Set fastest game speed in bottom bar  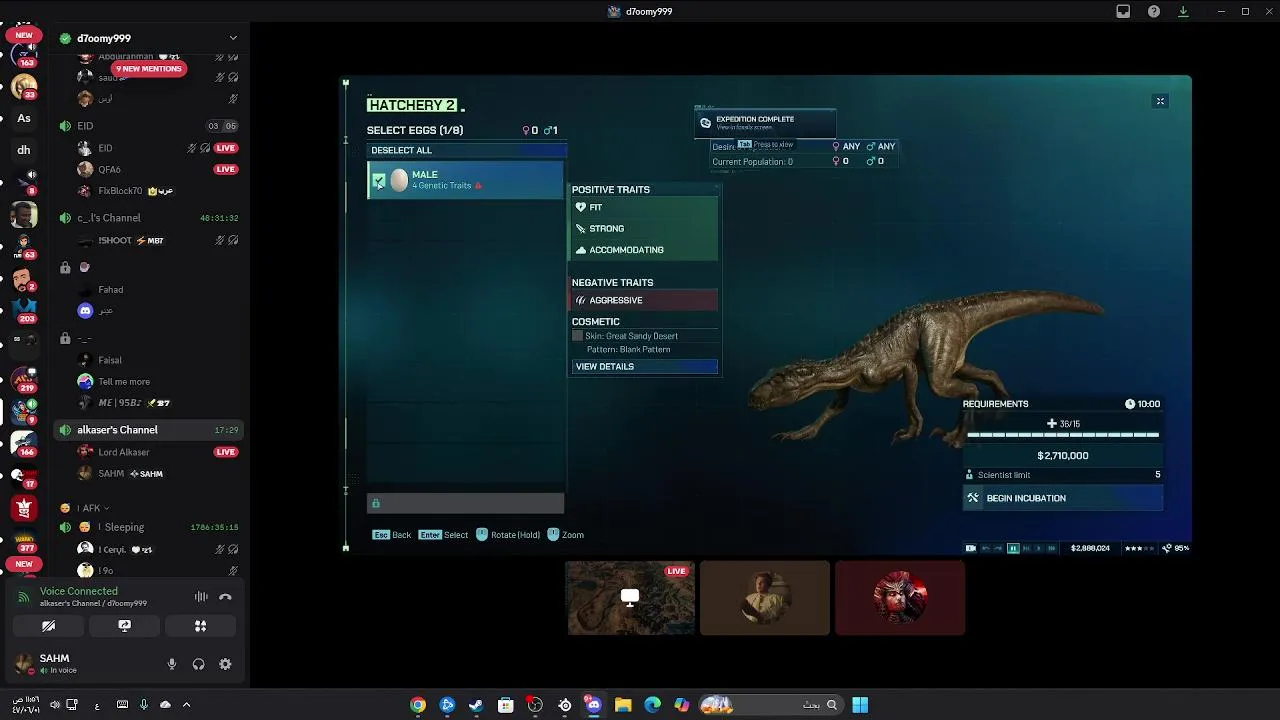[x=1051, y=548]
